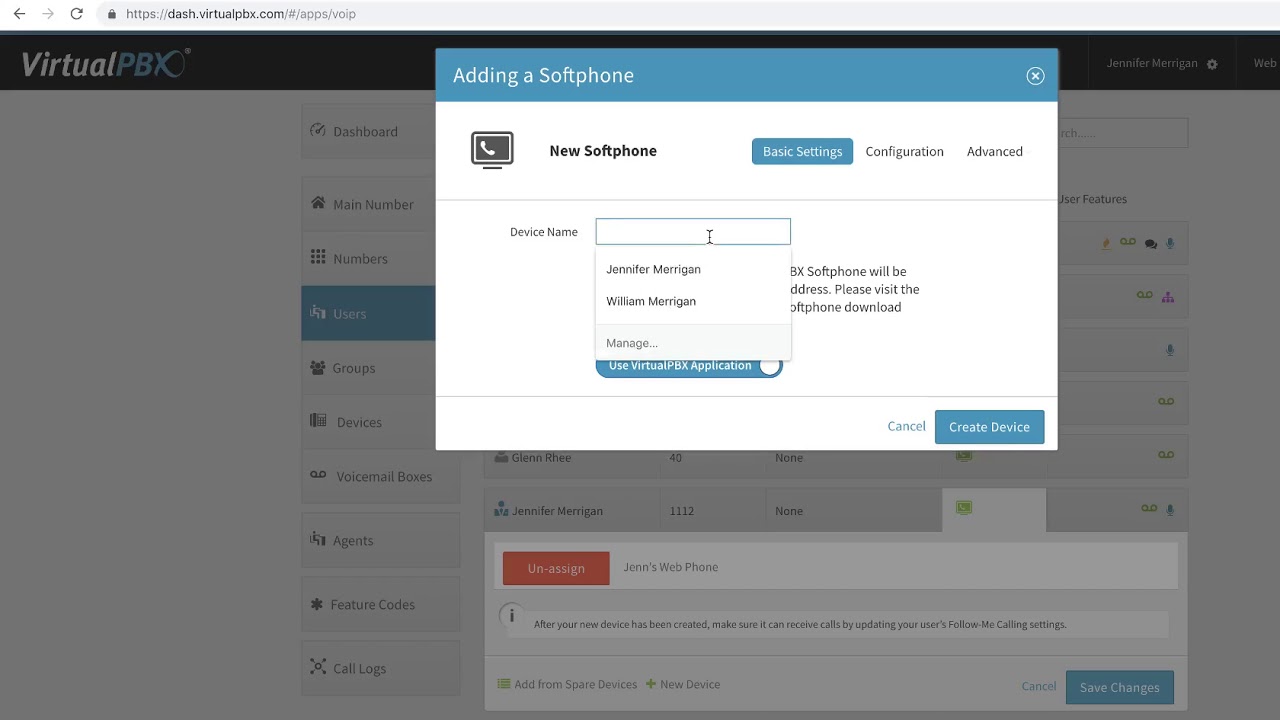Screen dimensions: 1280x720
Task: Click the user icon beside Glenn Rhee
Action: coord(501,457)
